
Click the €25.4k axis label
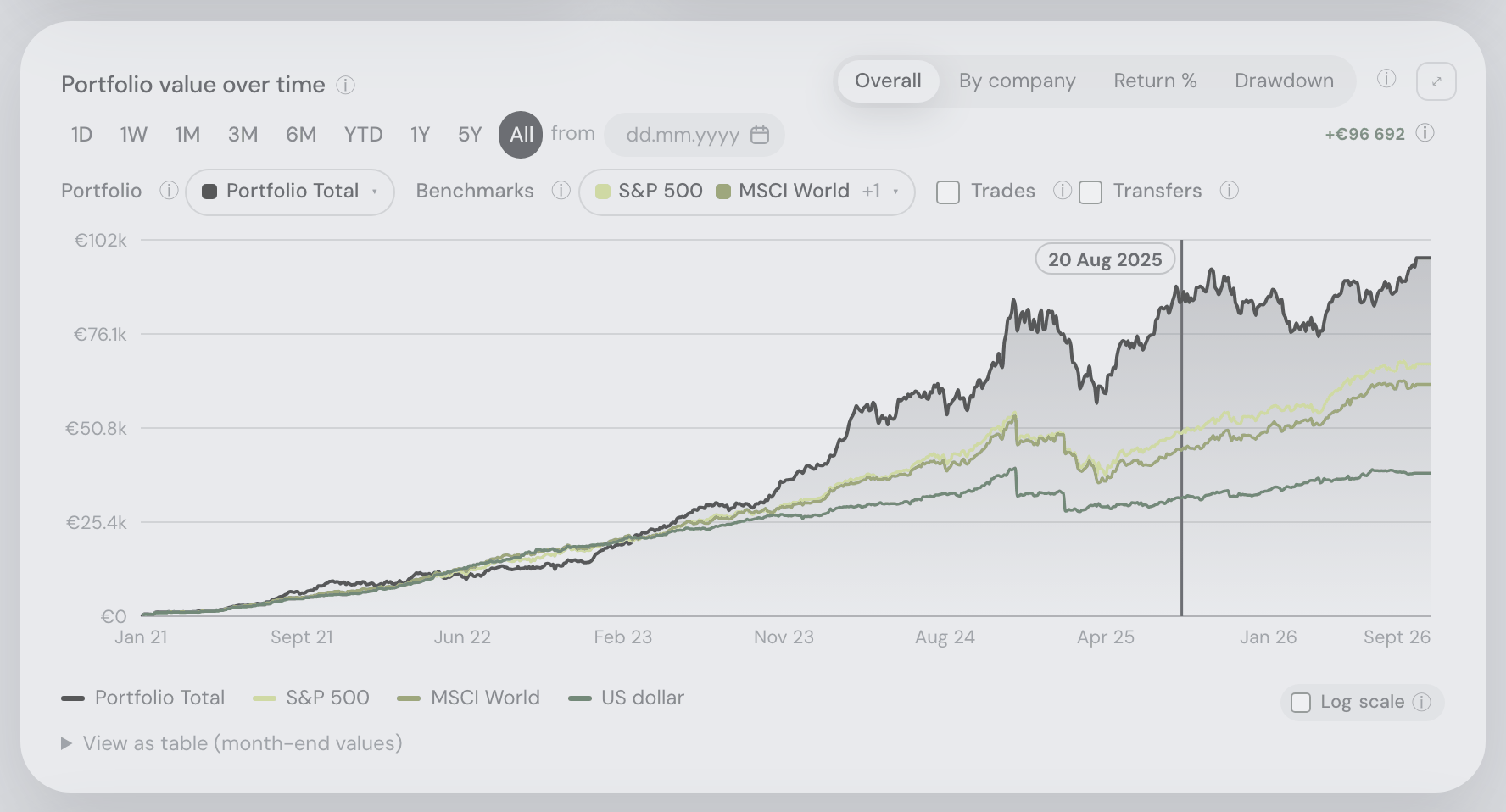click(97, 522)
